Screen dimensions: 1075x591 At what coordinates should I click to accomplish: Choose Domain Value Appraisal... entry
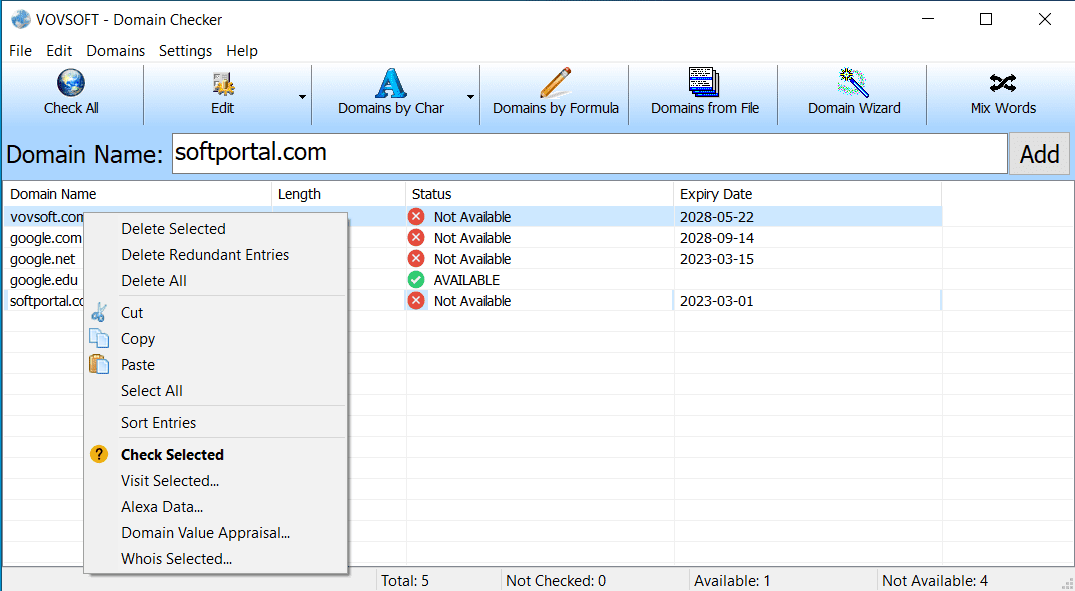tap(215, 533)
